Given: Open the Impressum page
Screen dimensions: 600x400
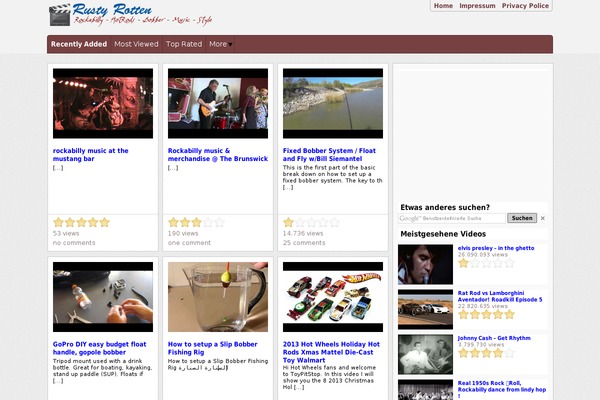Looking at the screenshot, I should tap(477, 6).
